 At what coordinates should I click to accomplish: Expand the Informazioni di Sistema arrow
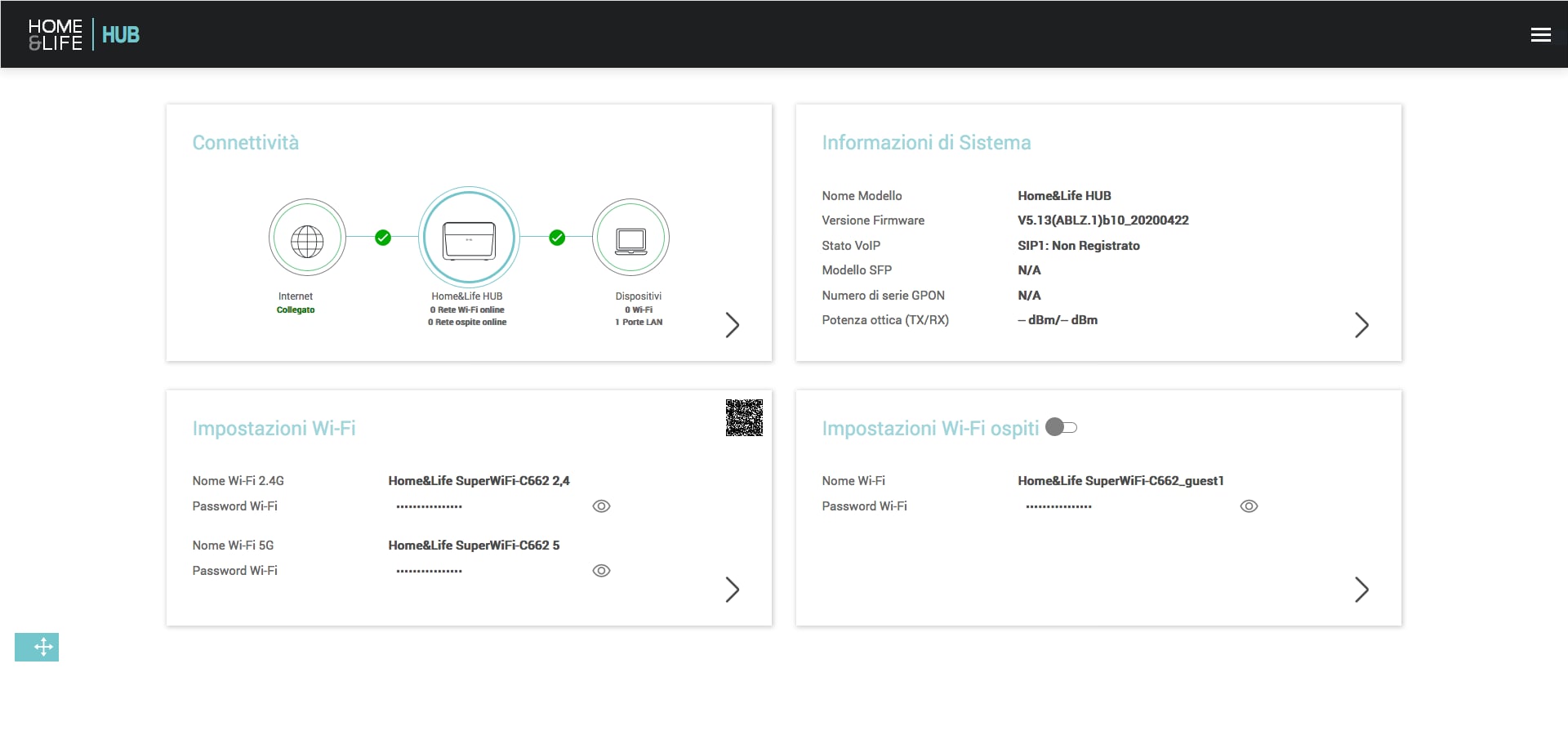tap(1361, 325)
